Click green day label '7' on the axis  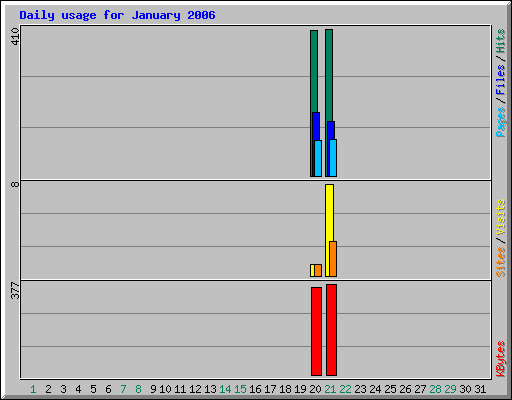coord(123,389)
